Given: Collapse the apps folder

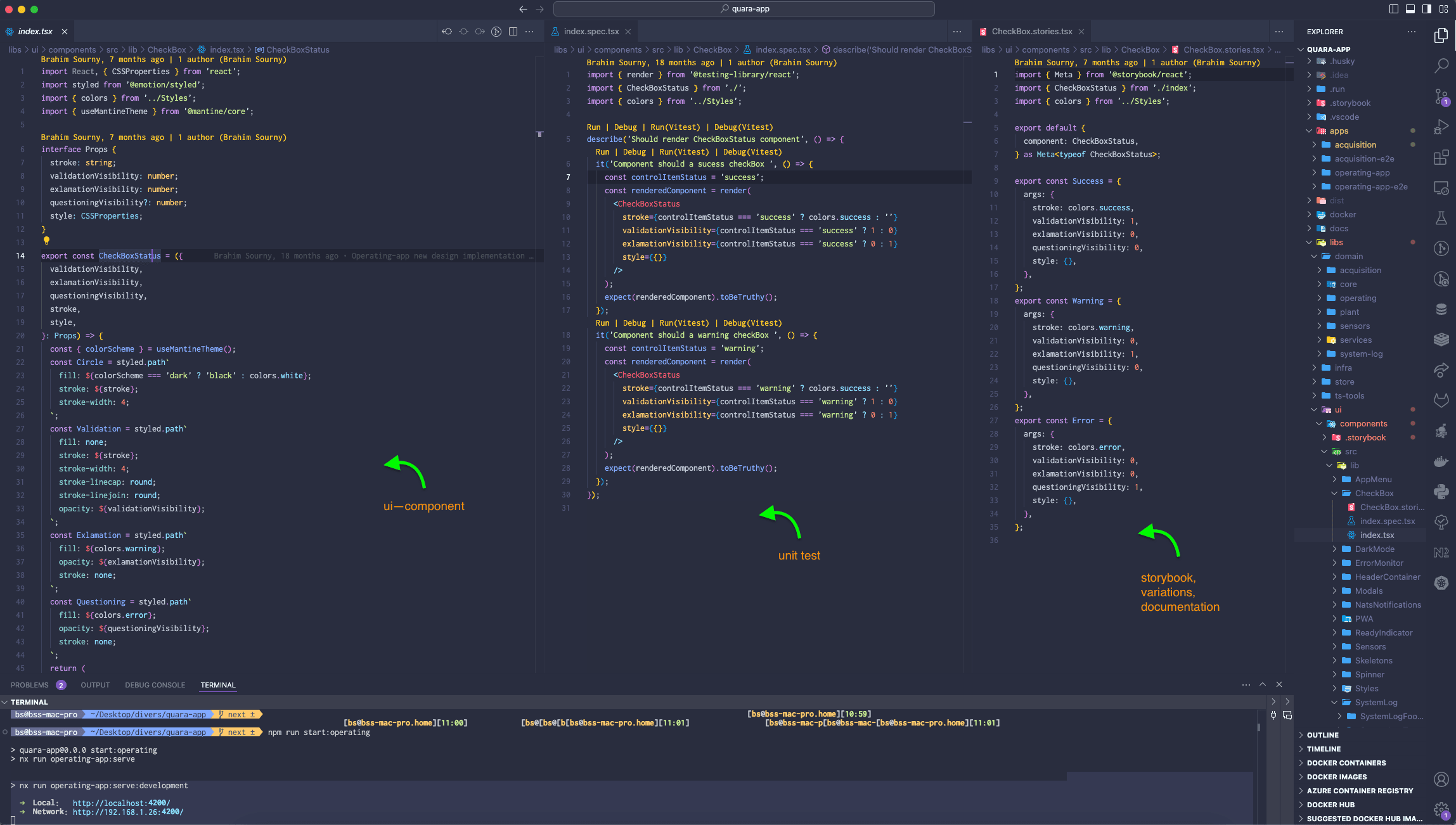Looking at the screenshot, I should 1339,131.
